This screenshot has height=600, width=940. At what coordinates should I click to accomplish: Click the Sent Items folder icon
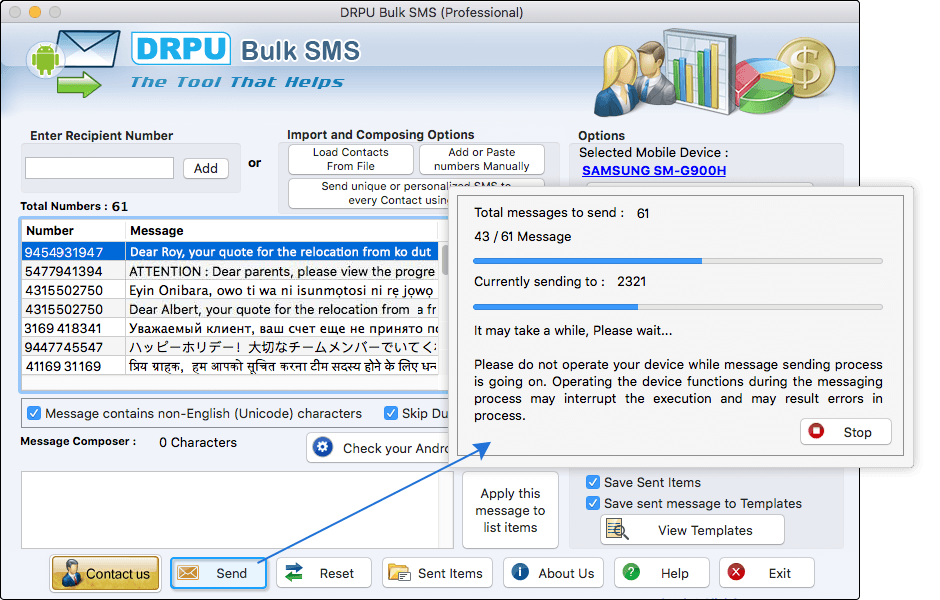tap(399, 573)
